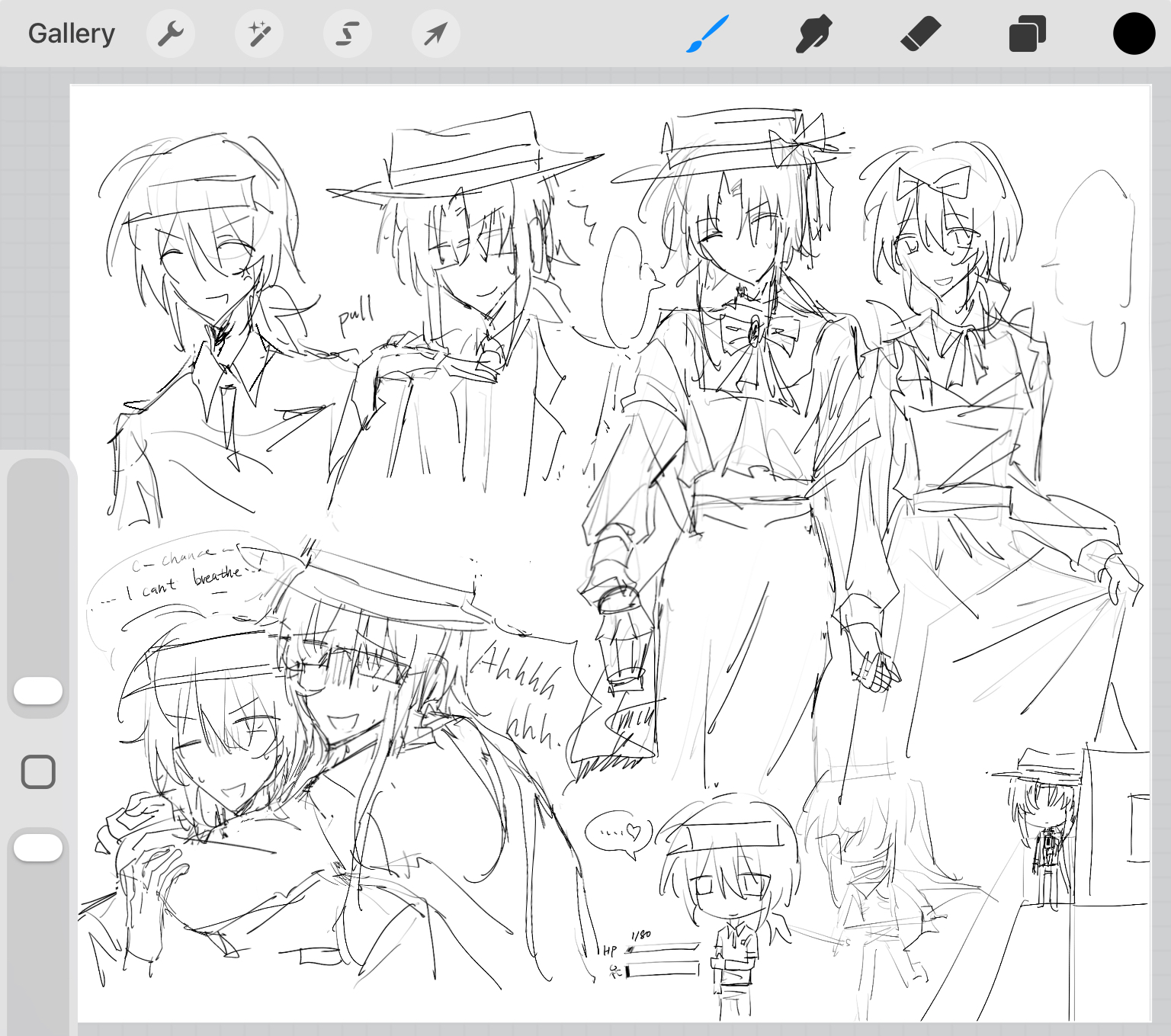This screenshot has width=1171, height=1036.
Task: Return to the Gallery
Action: pyautogui.click(x=72, y=34)
